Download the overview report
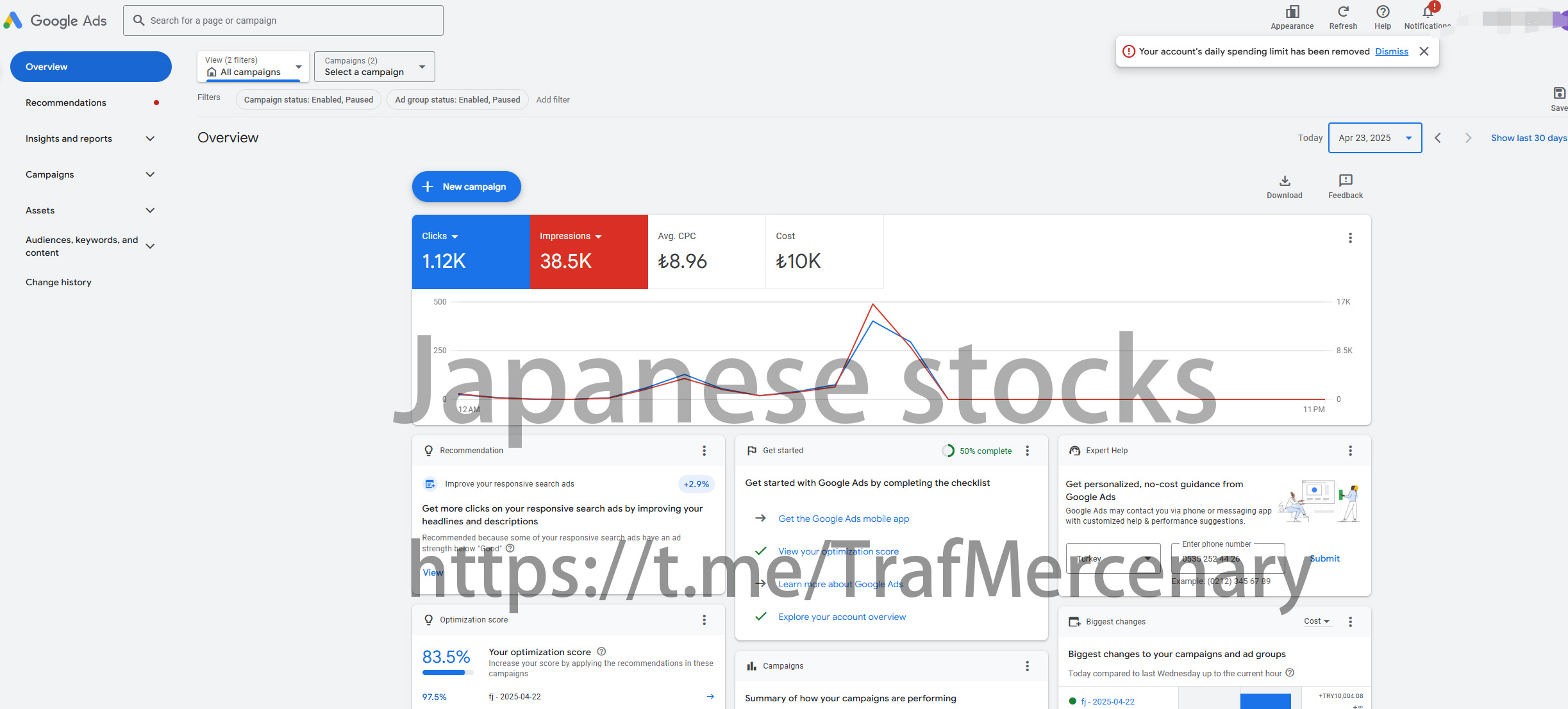 pos(1284,187)
